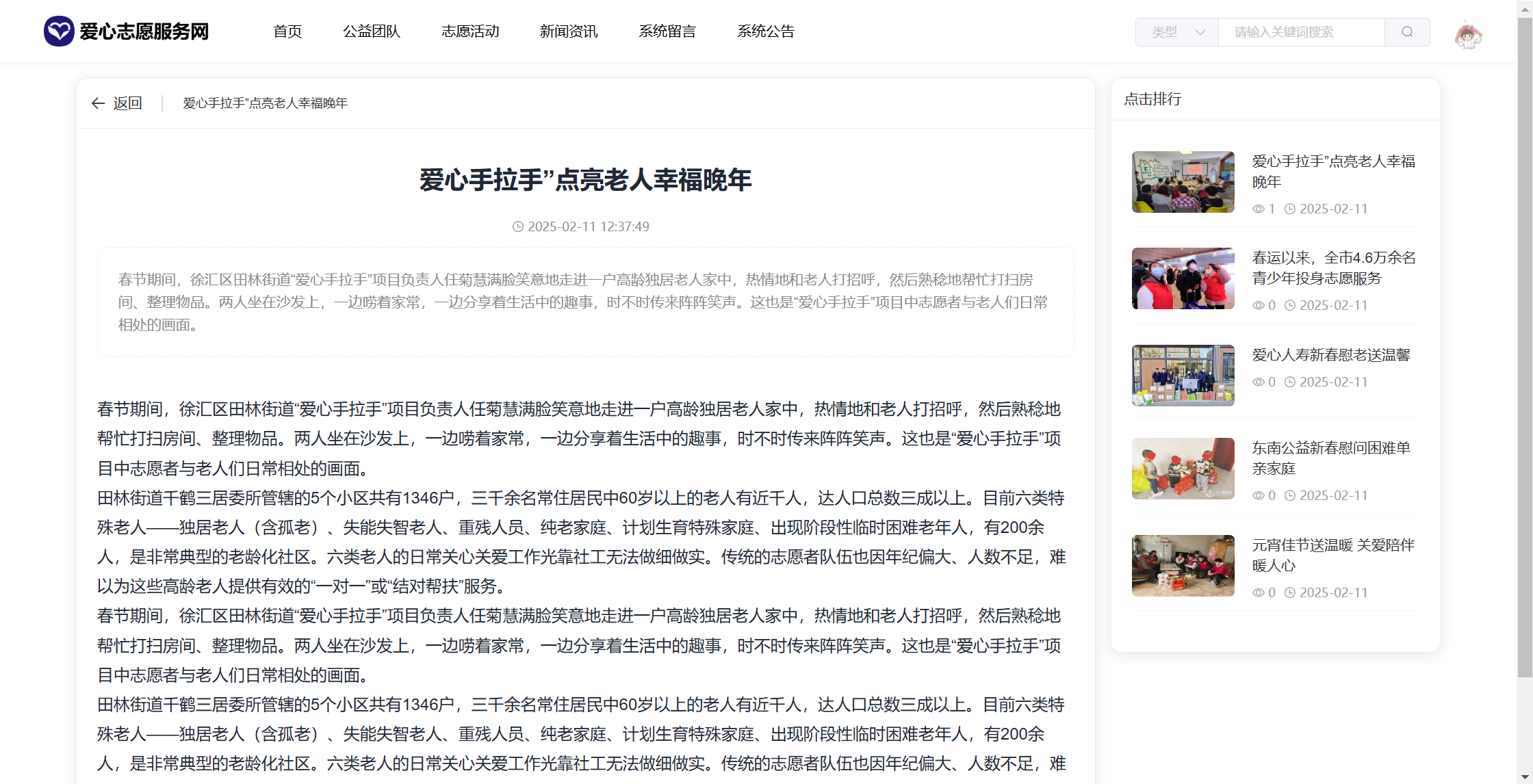Click thumbnail of 爱心人寿新春慰老送温馨
Viewport: 1533px width, 784px height.
(1183, 375)
